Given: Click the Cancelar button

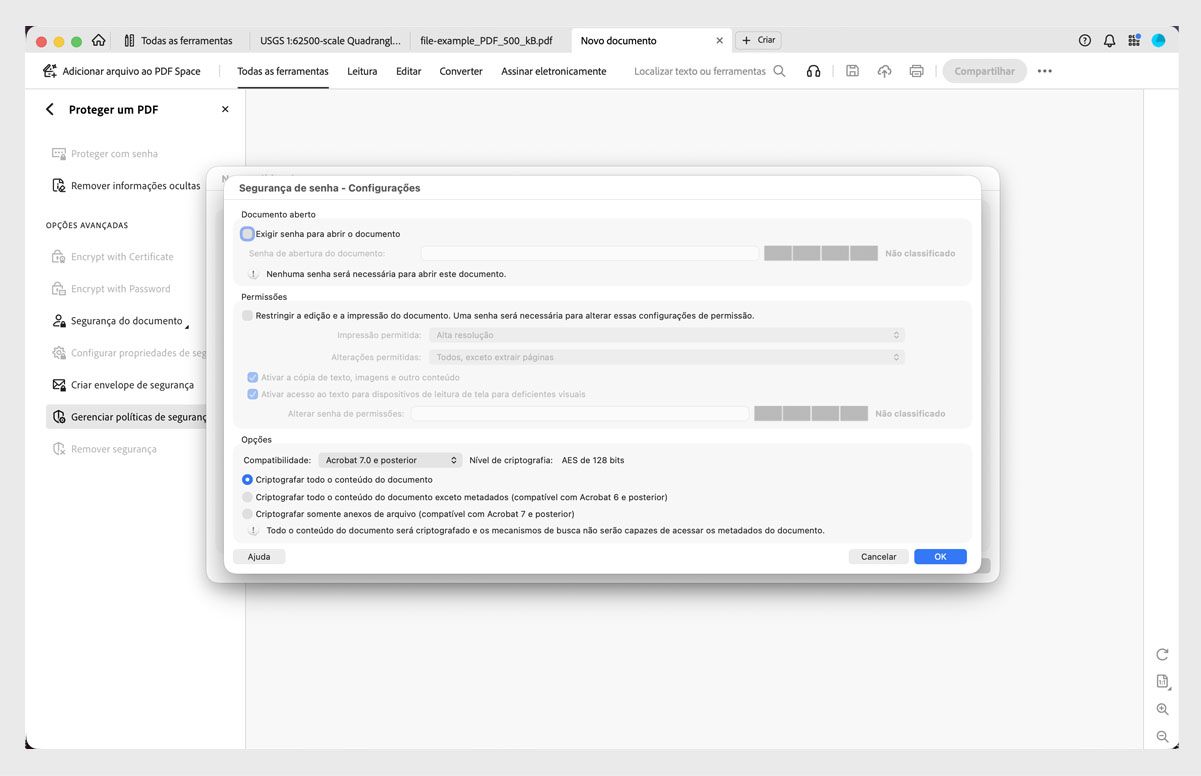Looking at the screenshot, I should tap(879, 556).
